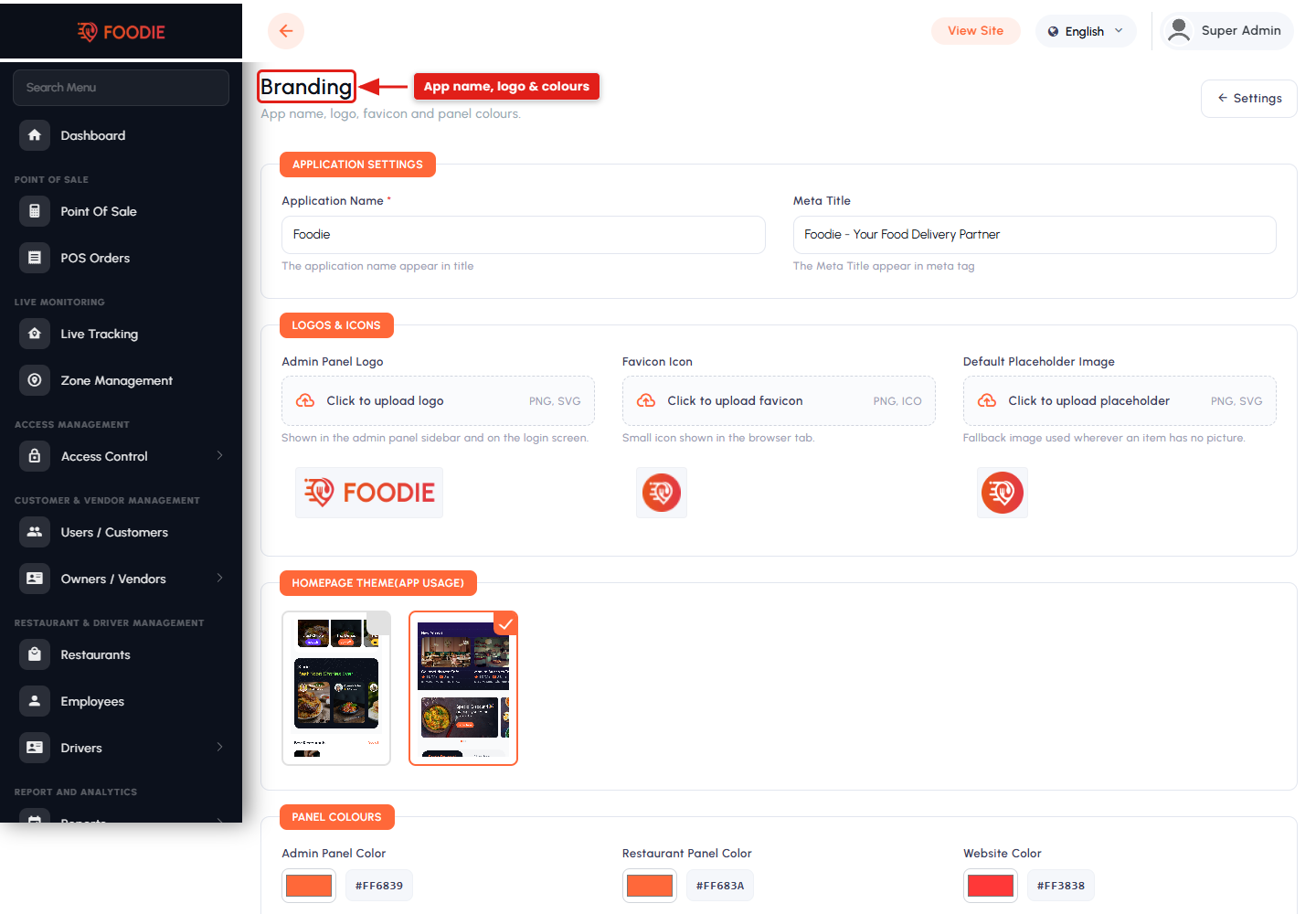
Task: Click the upload cloud icon for favicon
Action: tap(646, 400)
